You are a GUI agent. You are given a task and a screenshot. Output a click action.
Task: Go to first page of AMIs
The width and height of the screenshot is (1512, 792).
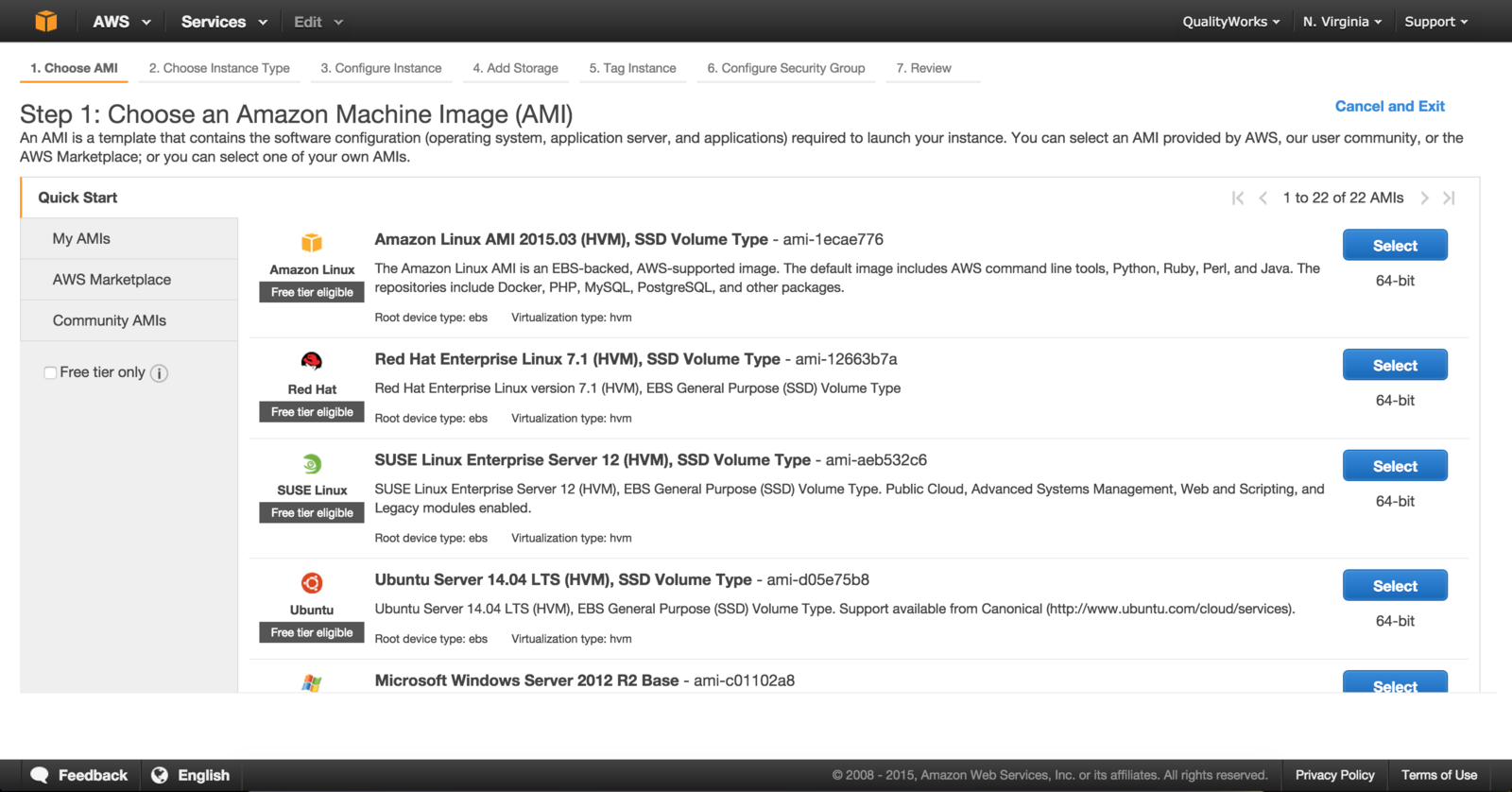click(x=1238, y=198)
